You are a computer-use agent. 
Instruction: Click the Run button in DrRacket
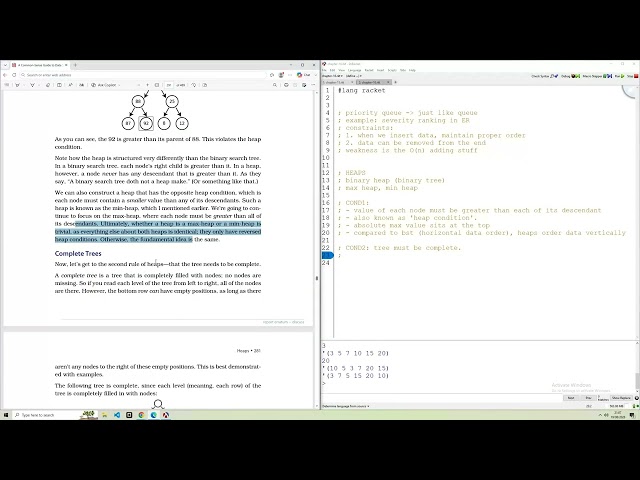click(619, 76)
